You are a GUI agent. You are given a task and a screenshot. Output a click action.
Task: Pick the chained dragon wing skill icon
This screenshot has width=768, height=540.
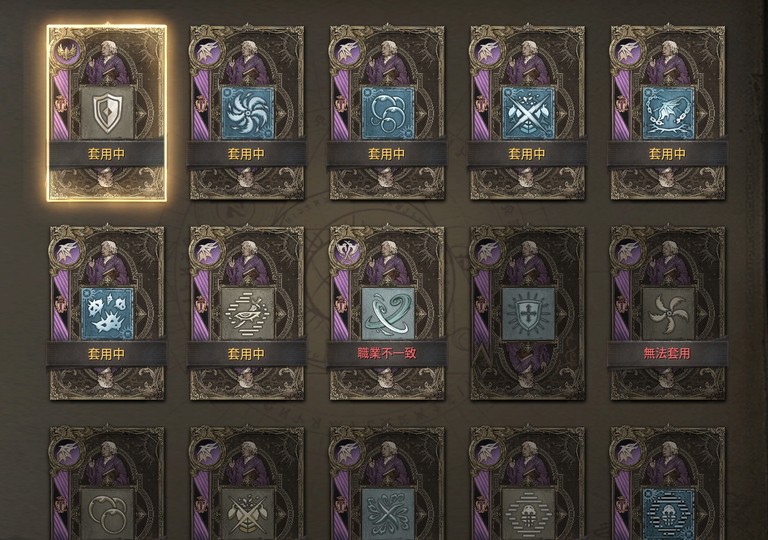[668, 113]
